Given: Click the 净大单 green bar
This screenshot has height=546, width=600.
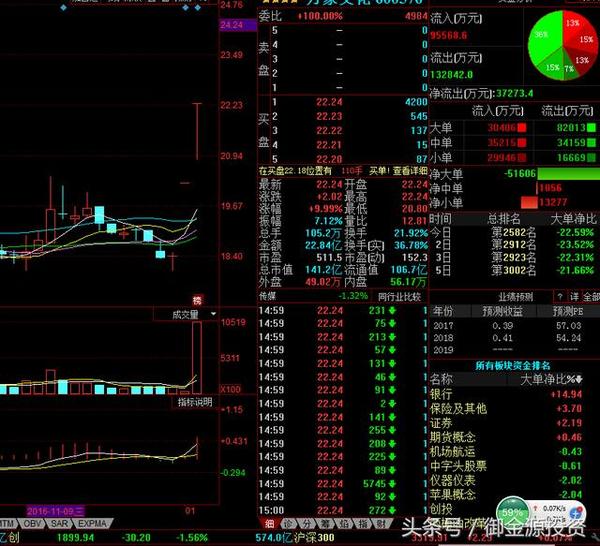Looking at the screenshot, I should click(x=569, y=174).
